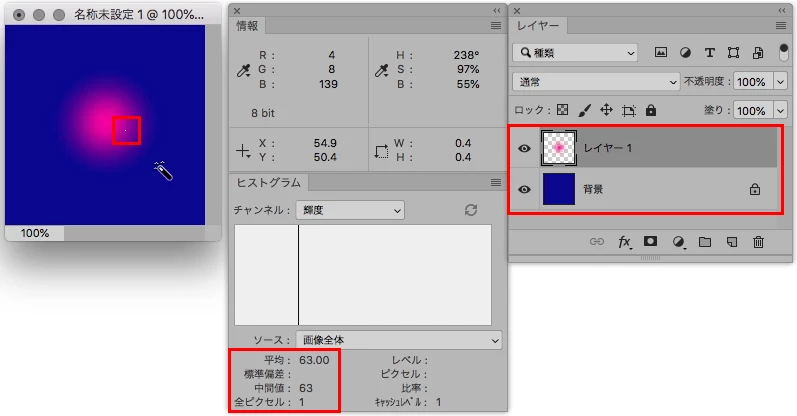Open the ヒストグラム panel options menu
The height and width of the screenshot is (416, 797).
click(x=496, y=183)
